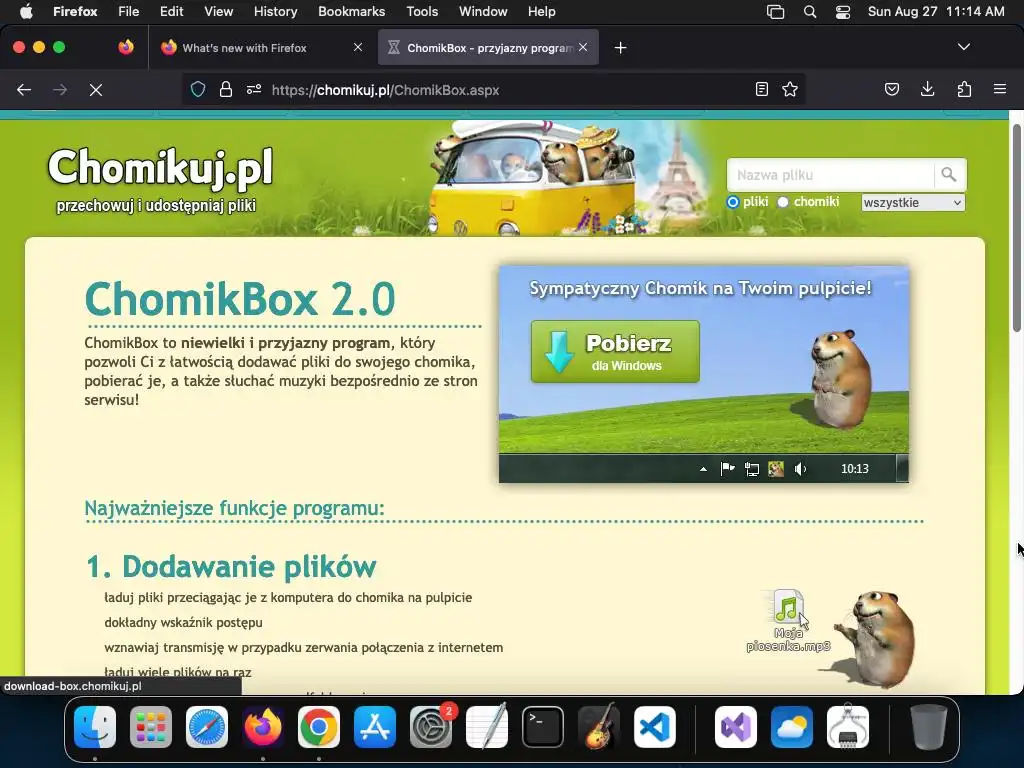Click the page vertical scrollbar thumb
The image size is (1024, 768).
[x=1016, y=227]
